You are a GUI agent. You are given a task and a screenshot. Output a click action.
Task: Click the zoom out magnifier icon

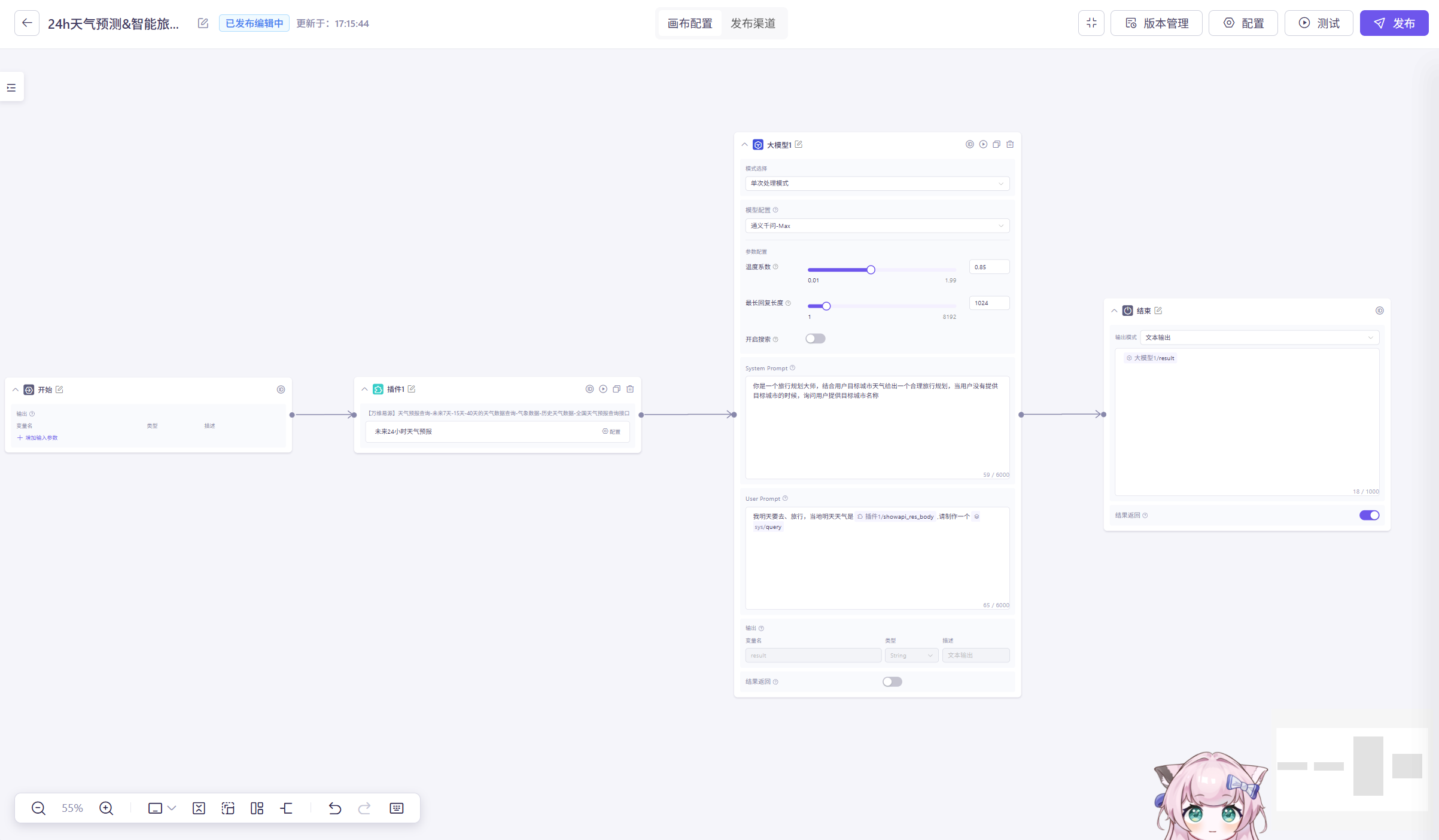(38, 808)
